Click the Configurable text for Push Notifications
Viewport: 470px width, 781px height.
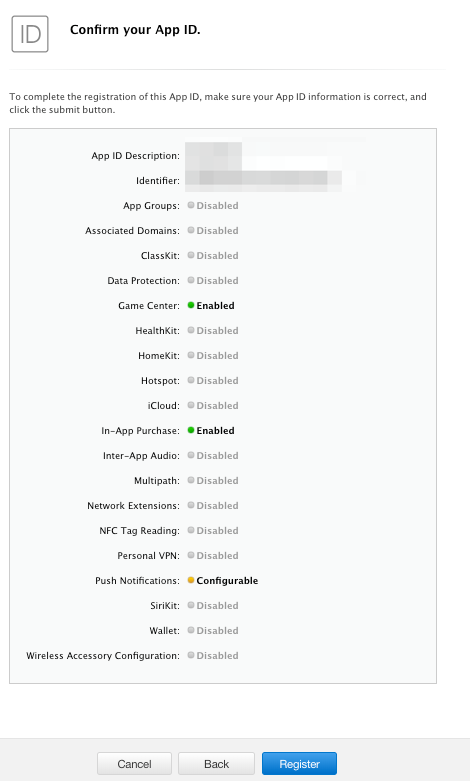[227, 581]
